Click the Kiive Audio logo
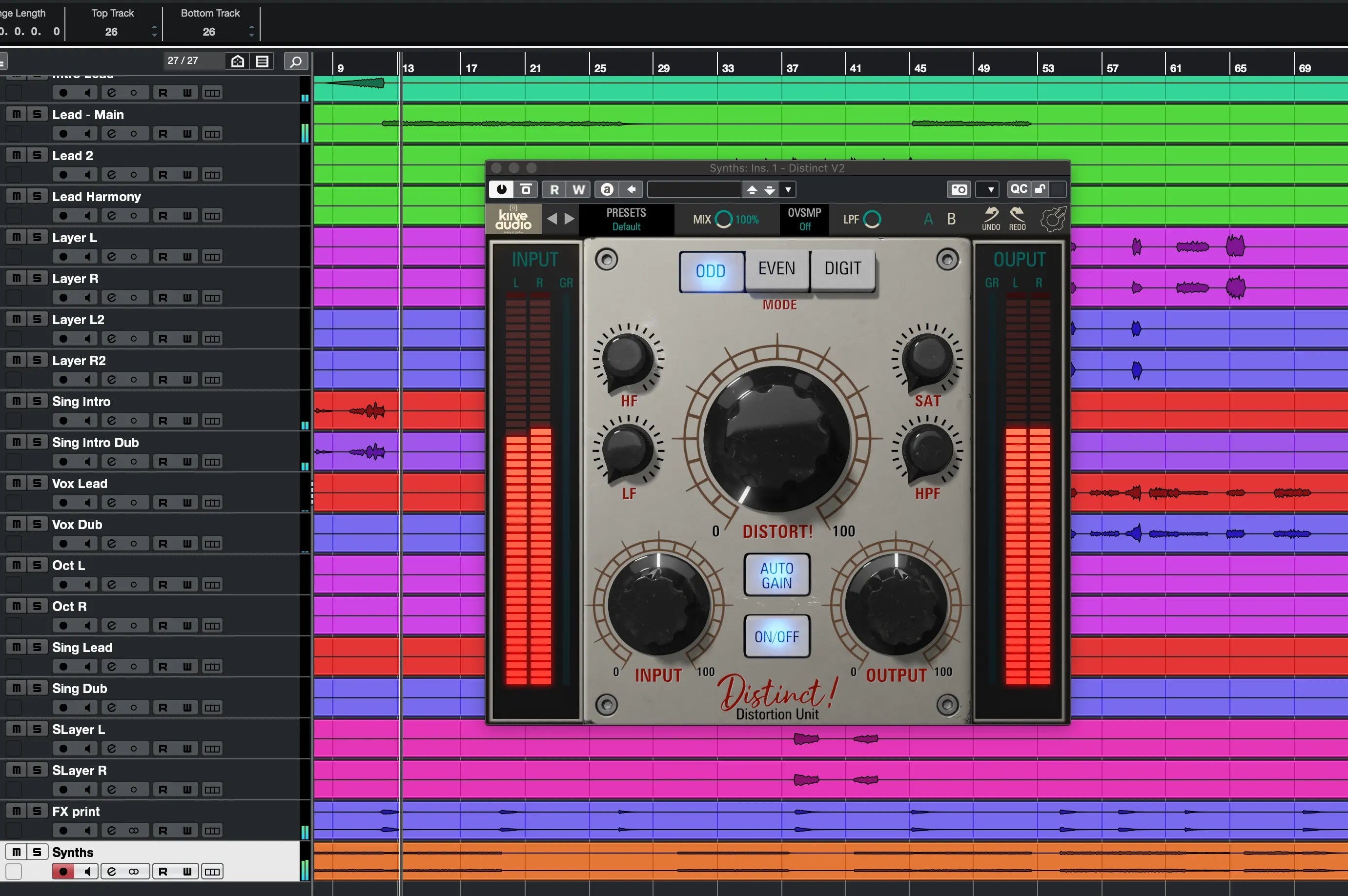This screenshot has width=1348, height=896. point(513,220)
